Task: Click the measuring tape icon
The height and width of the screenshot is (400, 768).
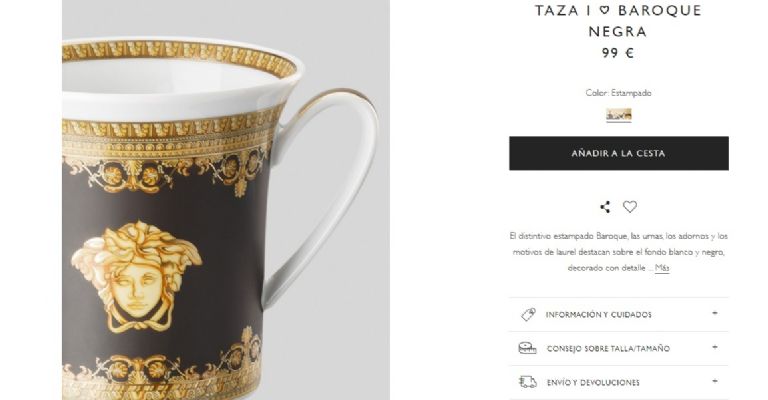Action: 528,348
